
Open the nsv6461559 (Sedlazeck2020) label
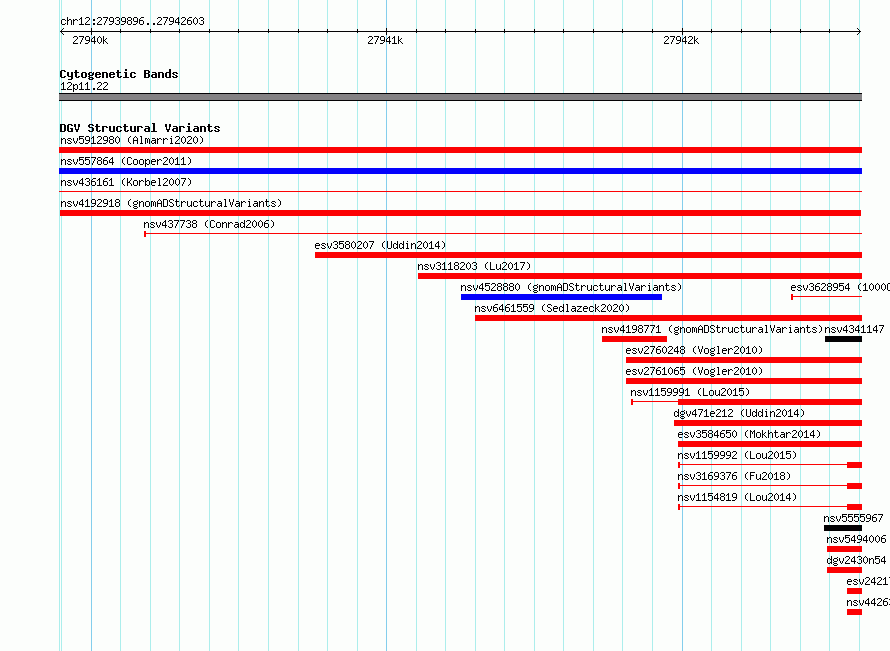(x=552, y=308)
